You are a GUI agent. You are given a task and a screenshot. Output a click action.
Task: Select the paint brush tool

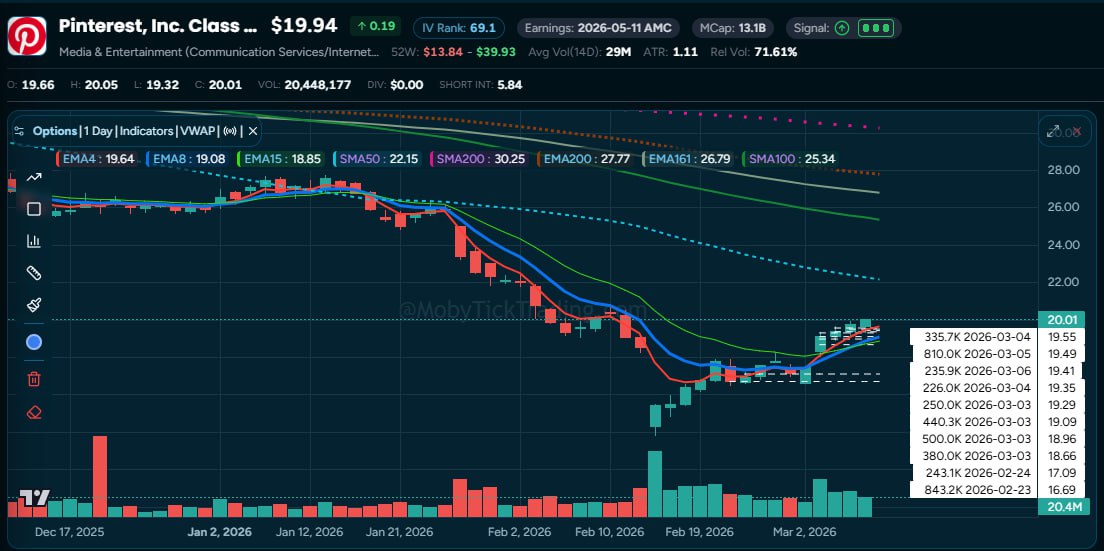(34, 305)
